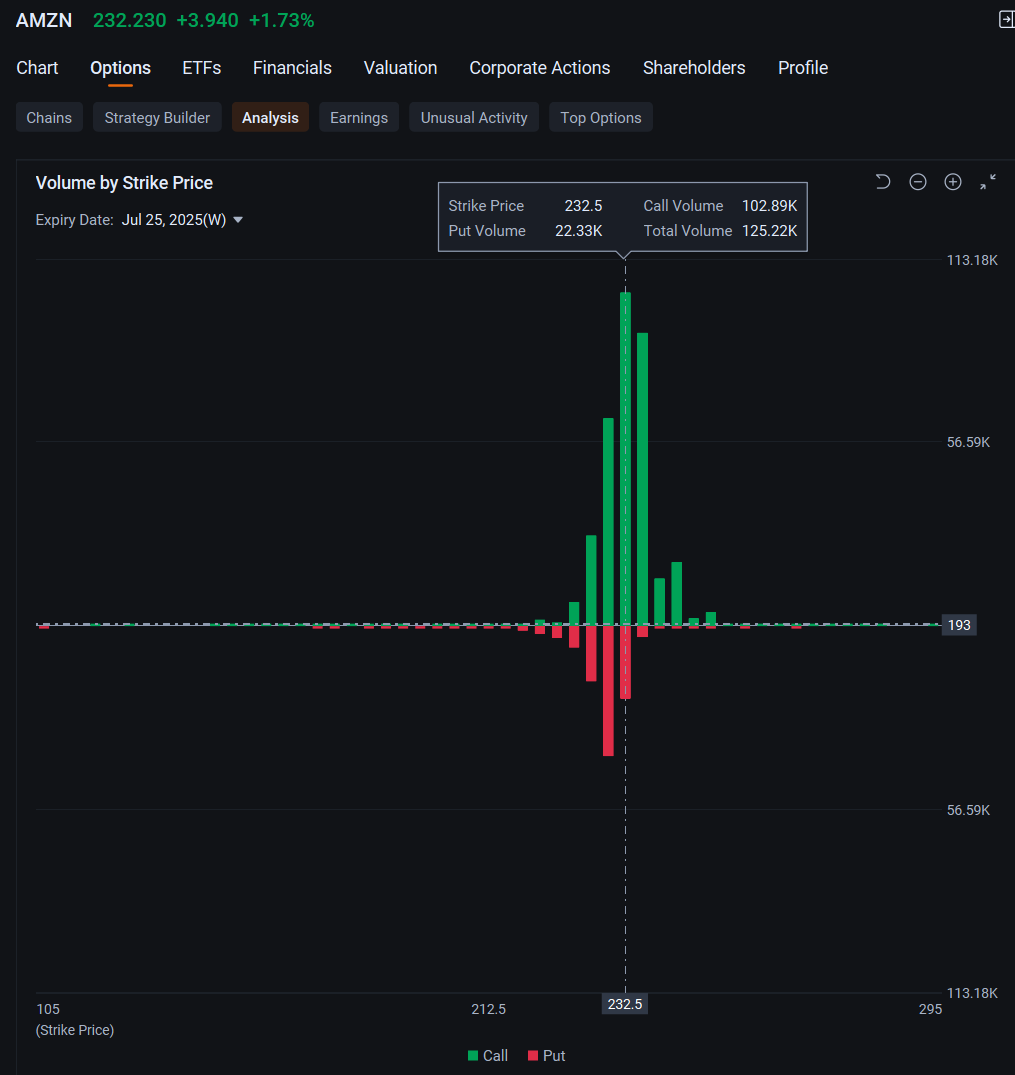Collapse the chart from full-screen view

[988, 182]
